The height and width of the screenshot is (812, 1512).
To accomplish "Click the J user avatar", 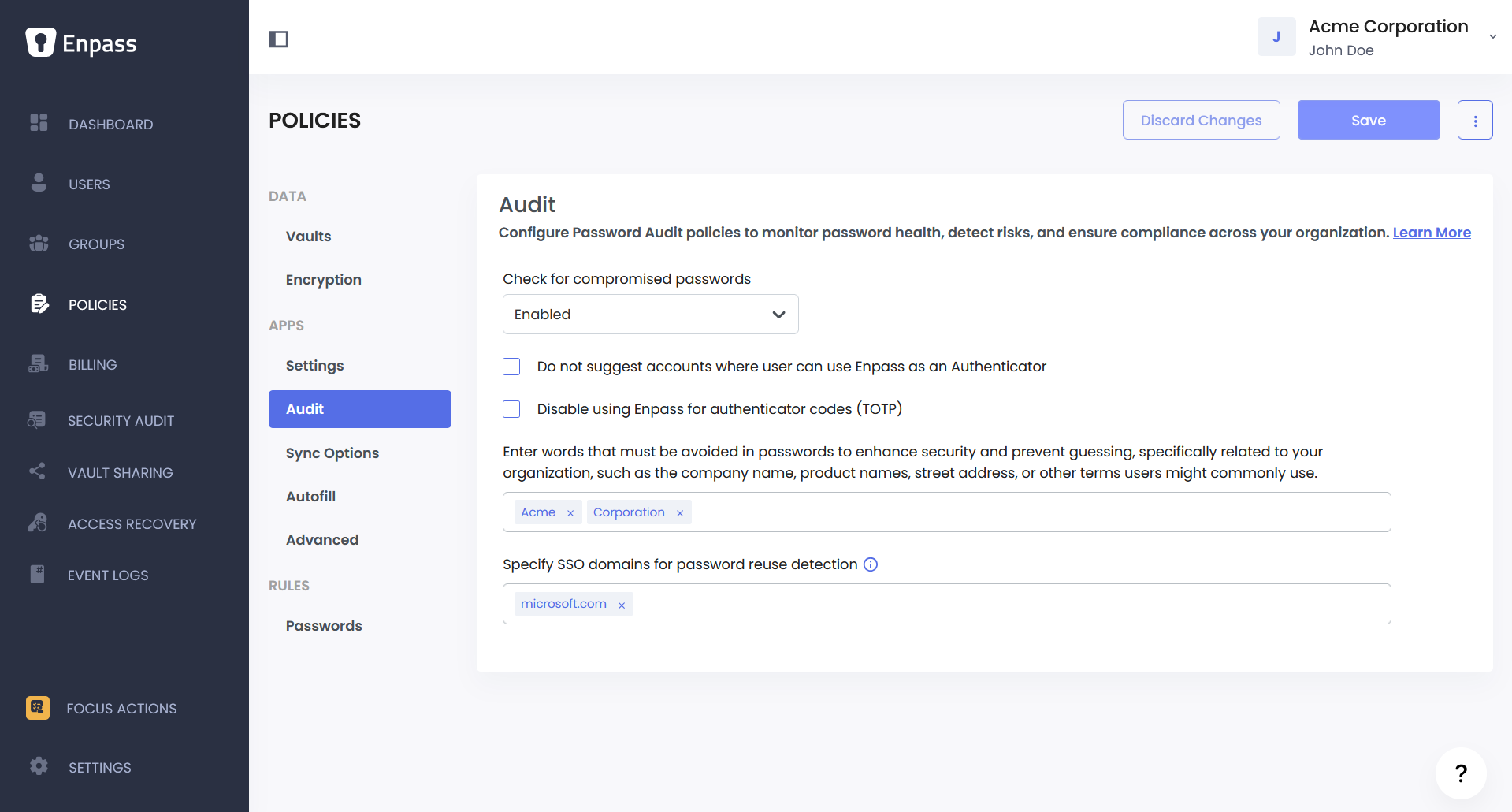I will click(x=1276, y=37).
